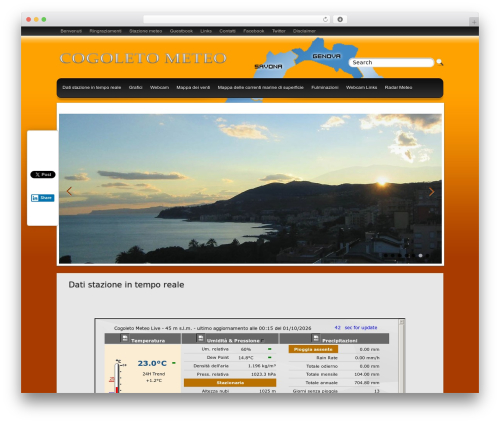Screen dimensions: 500x423
Task: Click the Densità dell'aria row label
Action: 211,366
